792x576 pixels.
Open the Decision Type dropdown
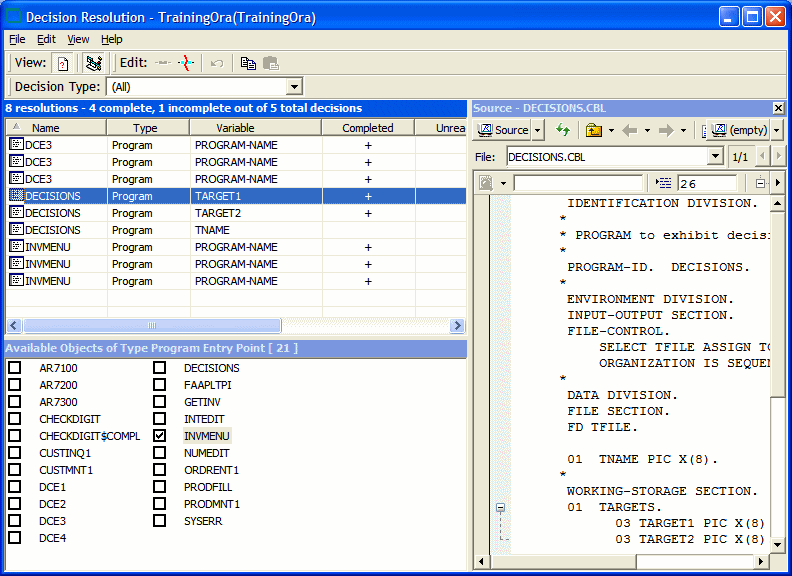294,87
